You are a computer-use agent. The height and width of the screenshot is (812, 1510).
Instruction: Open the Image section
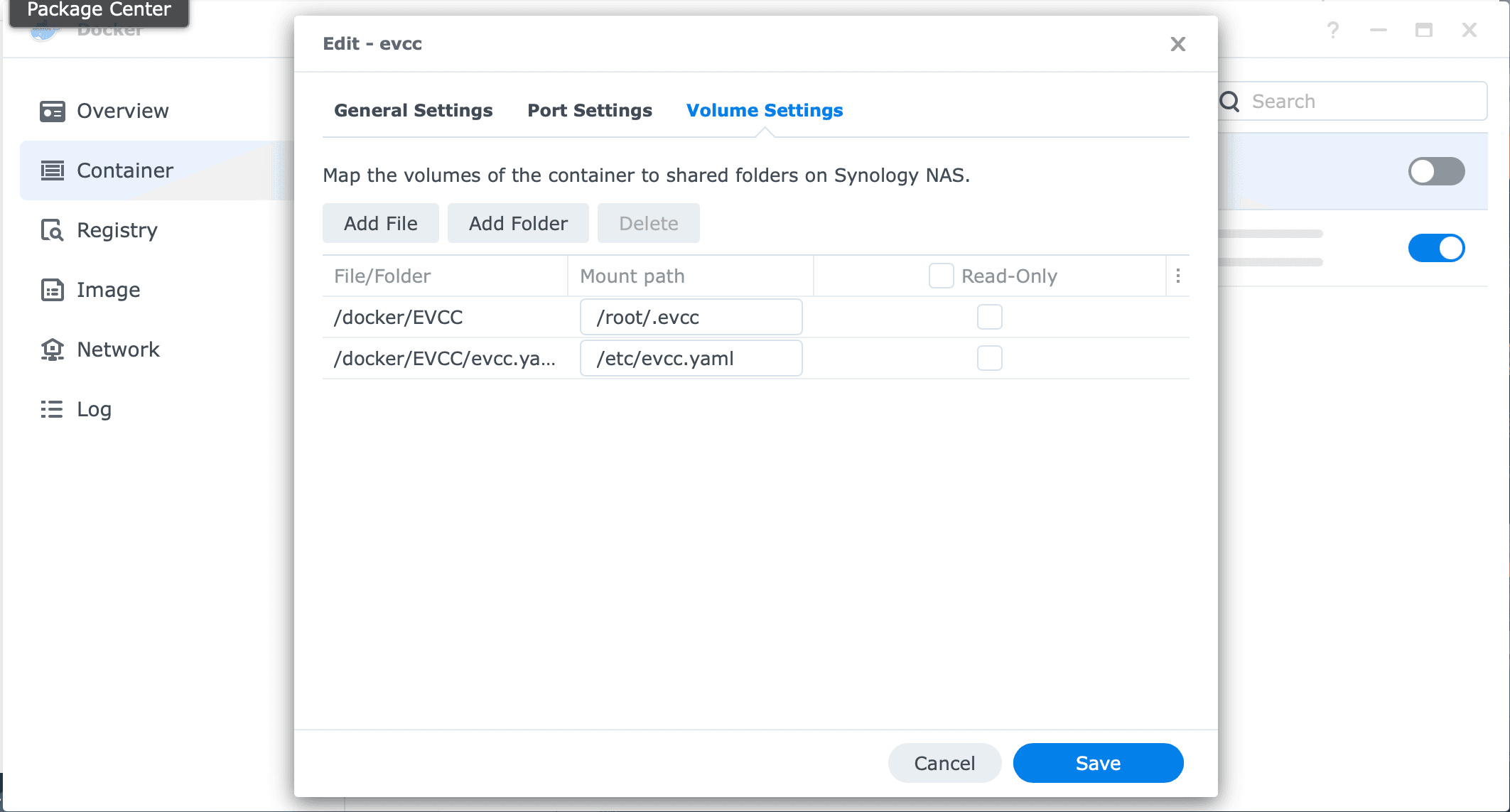[107, 289]
